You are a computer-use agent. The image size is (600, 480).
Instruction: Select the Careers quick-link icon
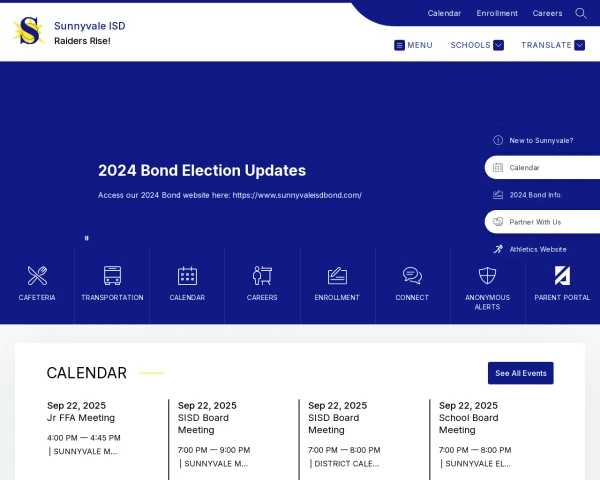262,275
